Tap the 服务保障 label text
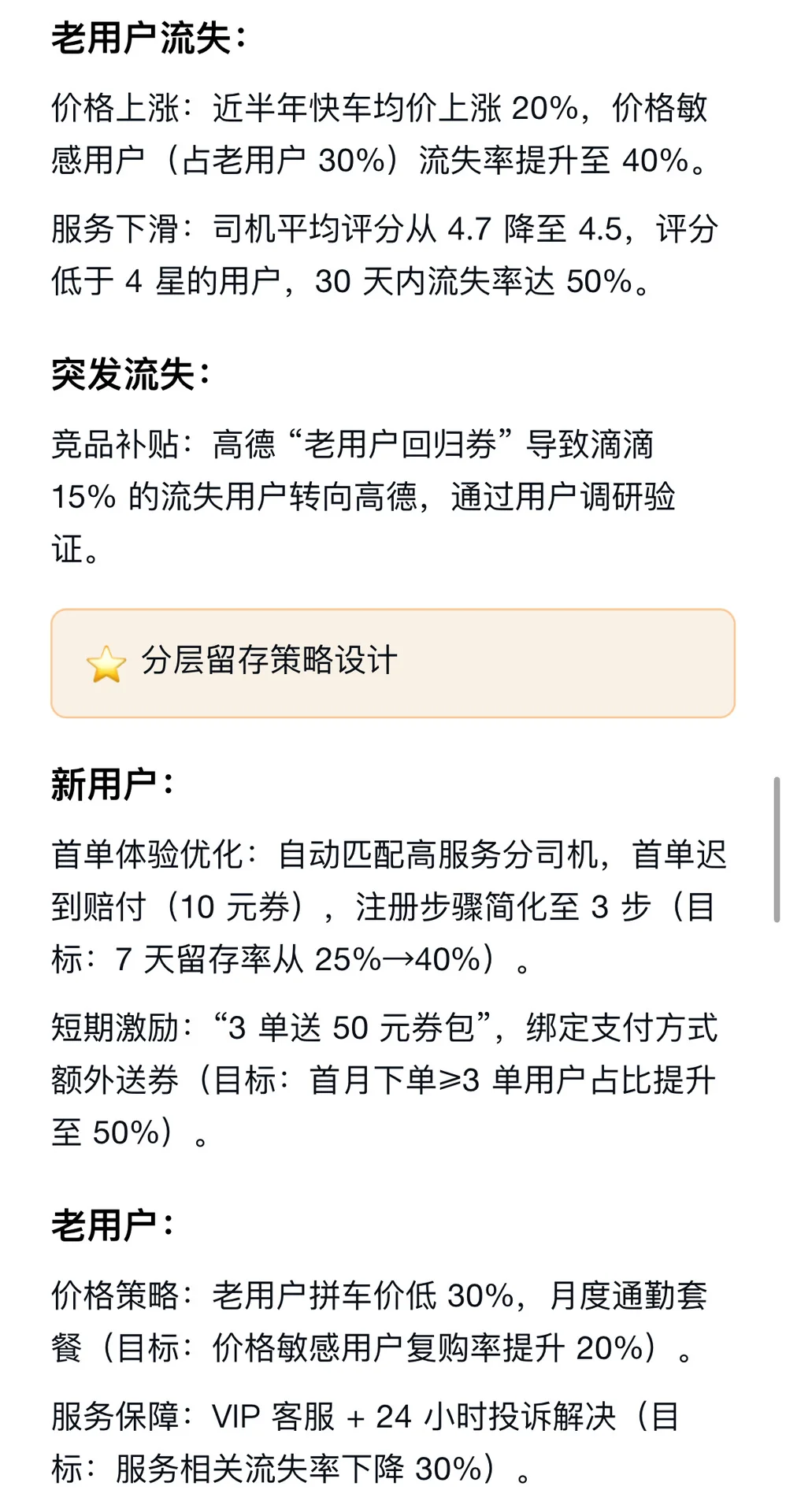 pyautogui.click(x=116, y=1417)
